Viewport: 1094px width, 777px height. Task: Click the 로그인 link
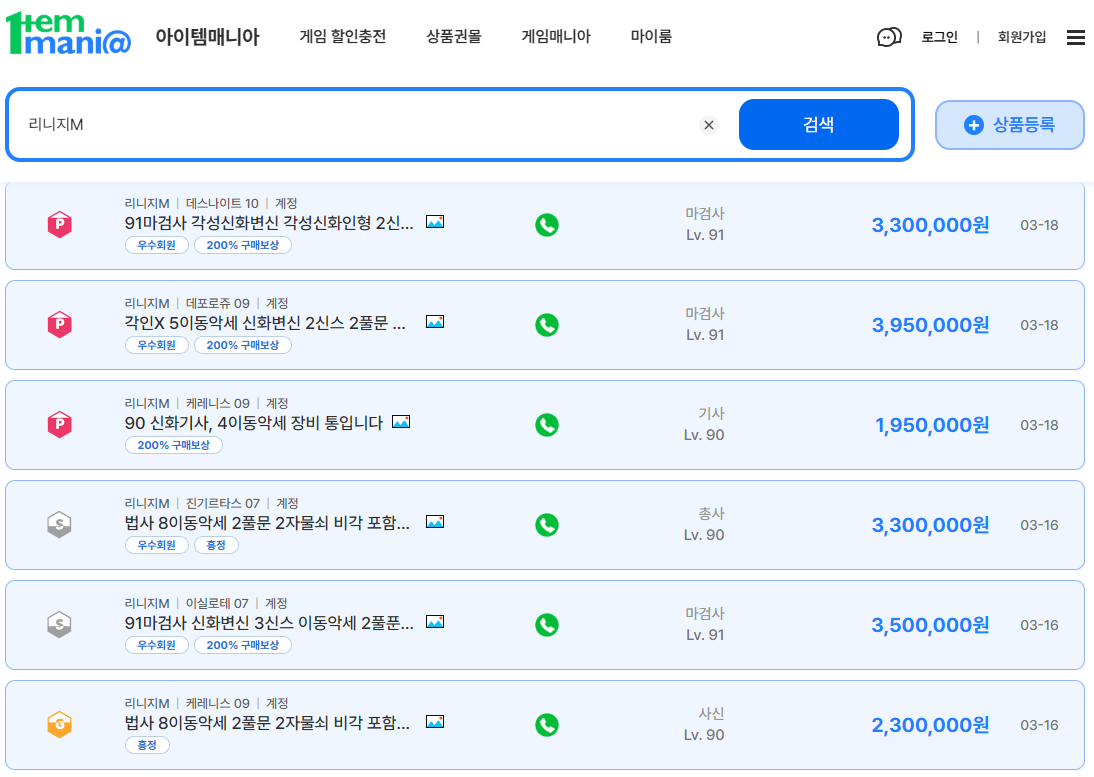tap(939, 37)
